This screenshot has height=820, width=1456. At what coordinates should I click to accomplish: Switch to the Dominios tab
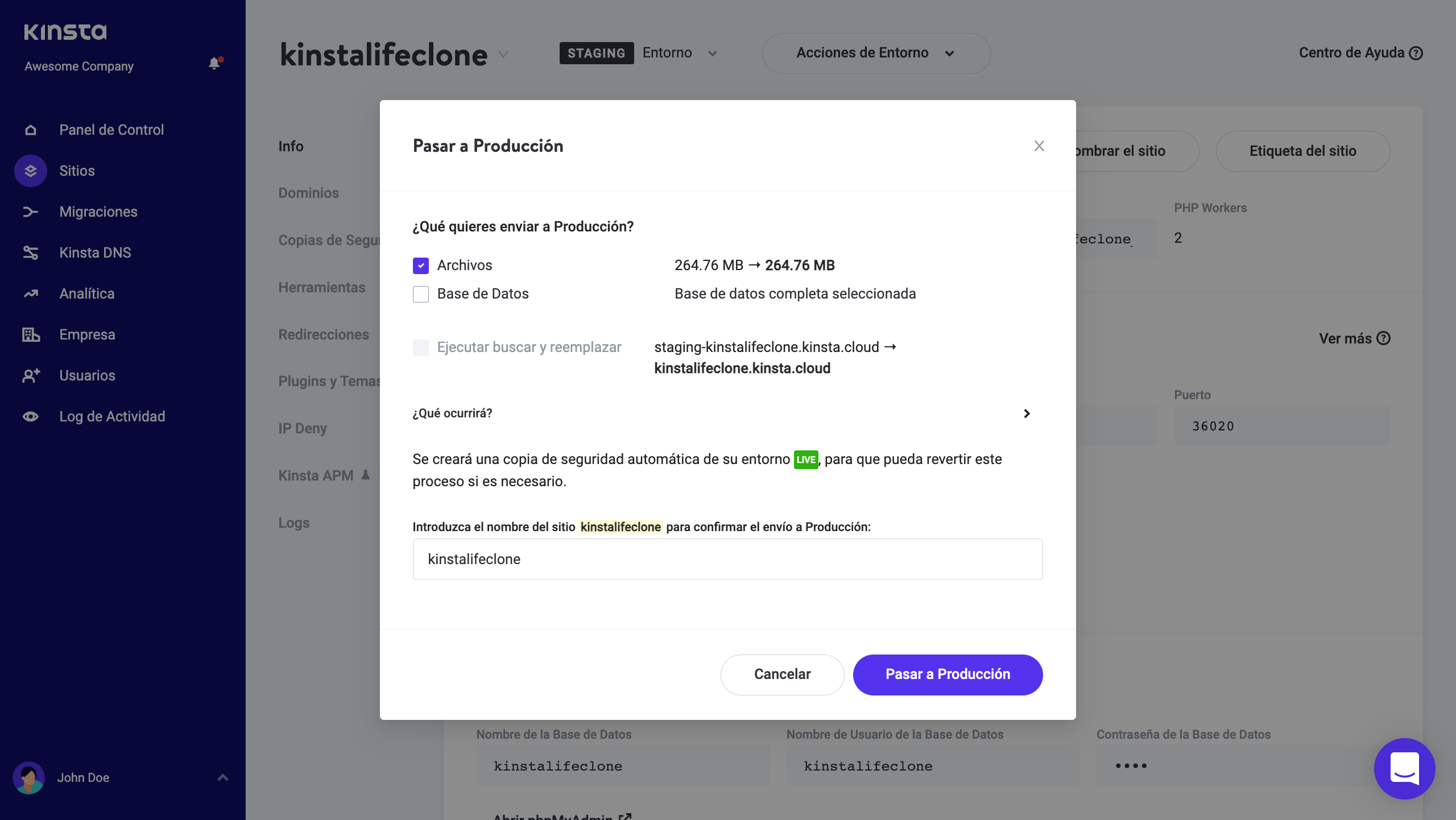pos(308,193)
